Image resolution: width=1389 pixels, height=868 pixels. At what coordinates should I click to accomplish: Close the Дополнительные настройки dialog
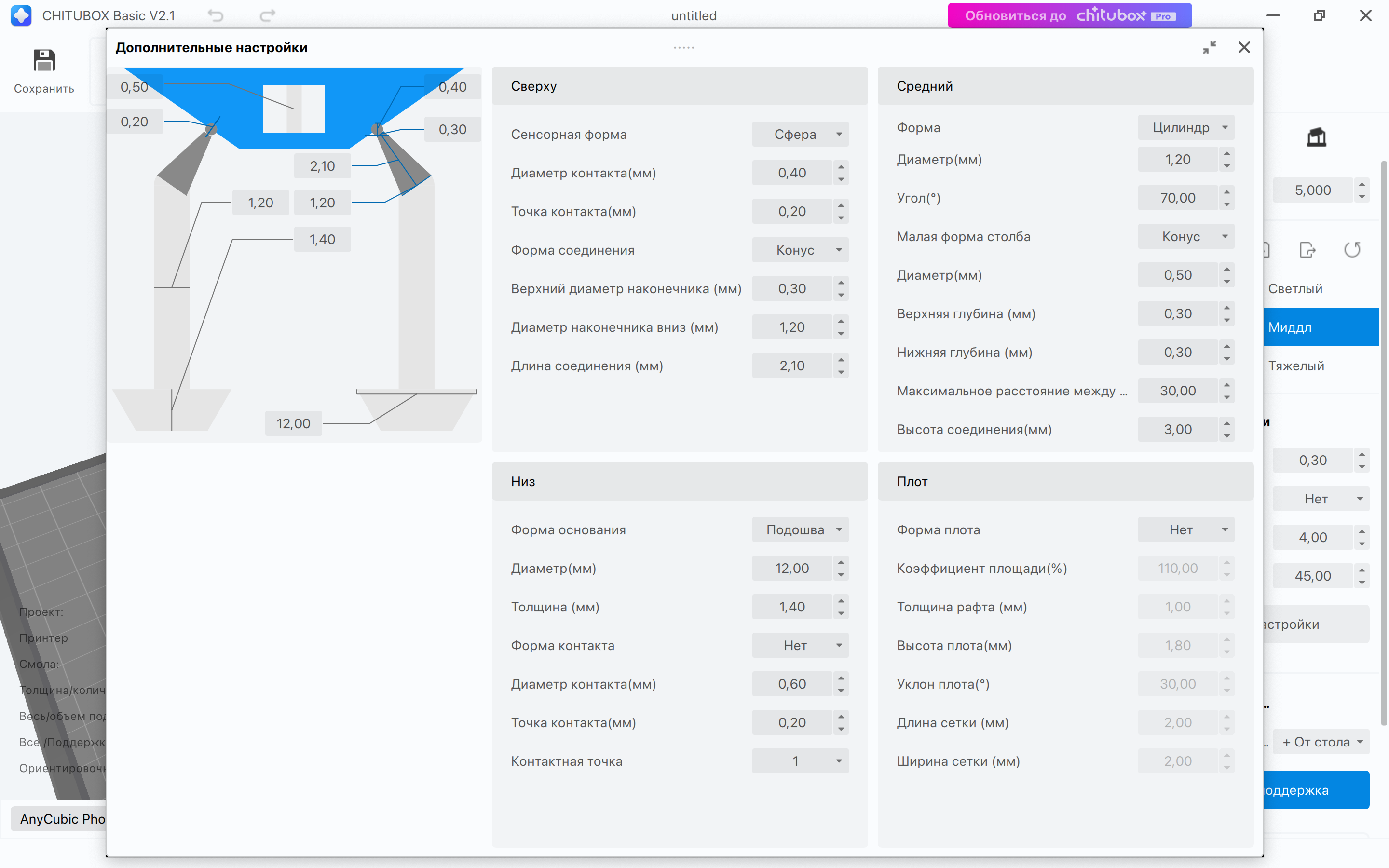tap(1244, 47)
